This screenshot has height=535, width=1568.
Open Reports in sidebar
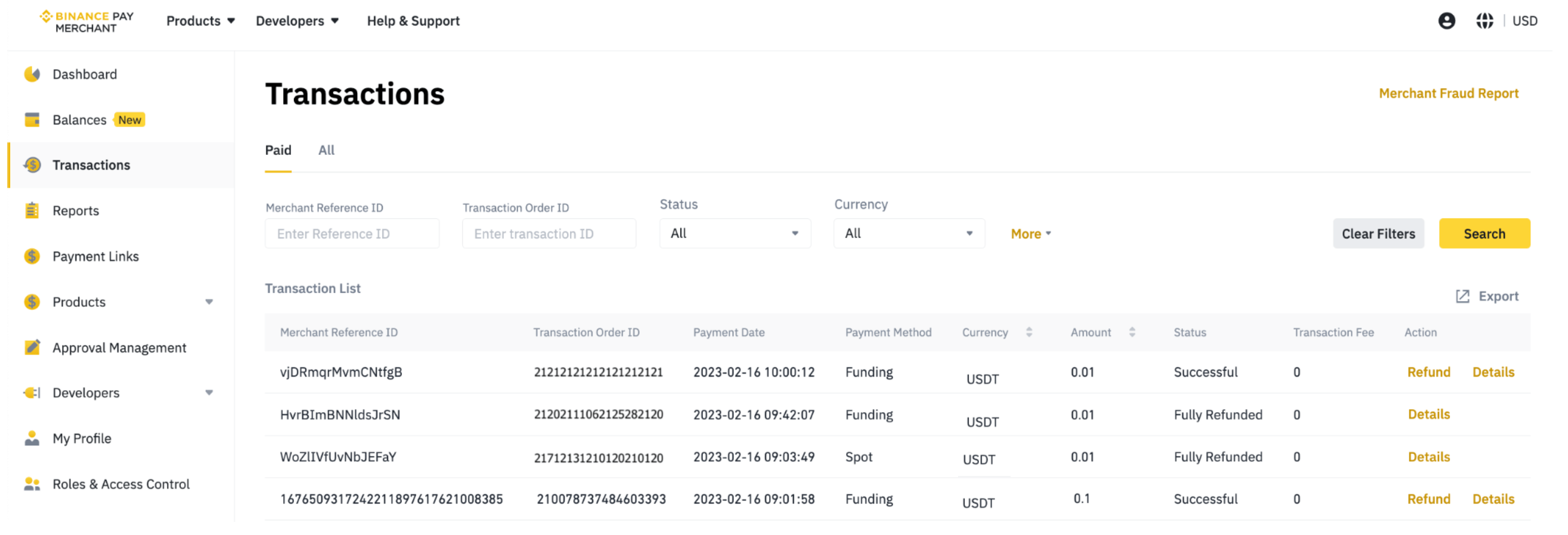[76, 211]
